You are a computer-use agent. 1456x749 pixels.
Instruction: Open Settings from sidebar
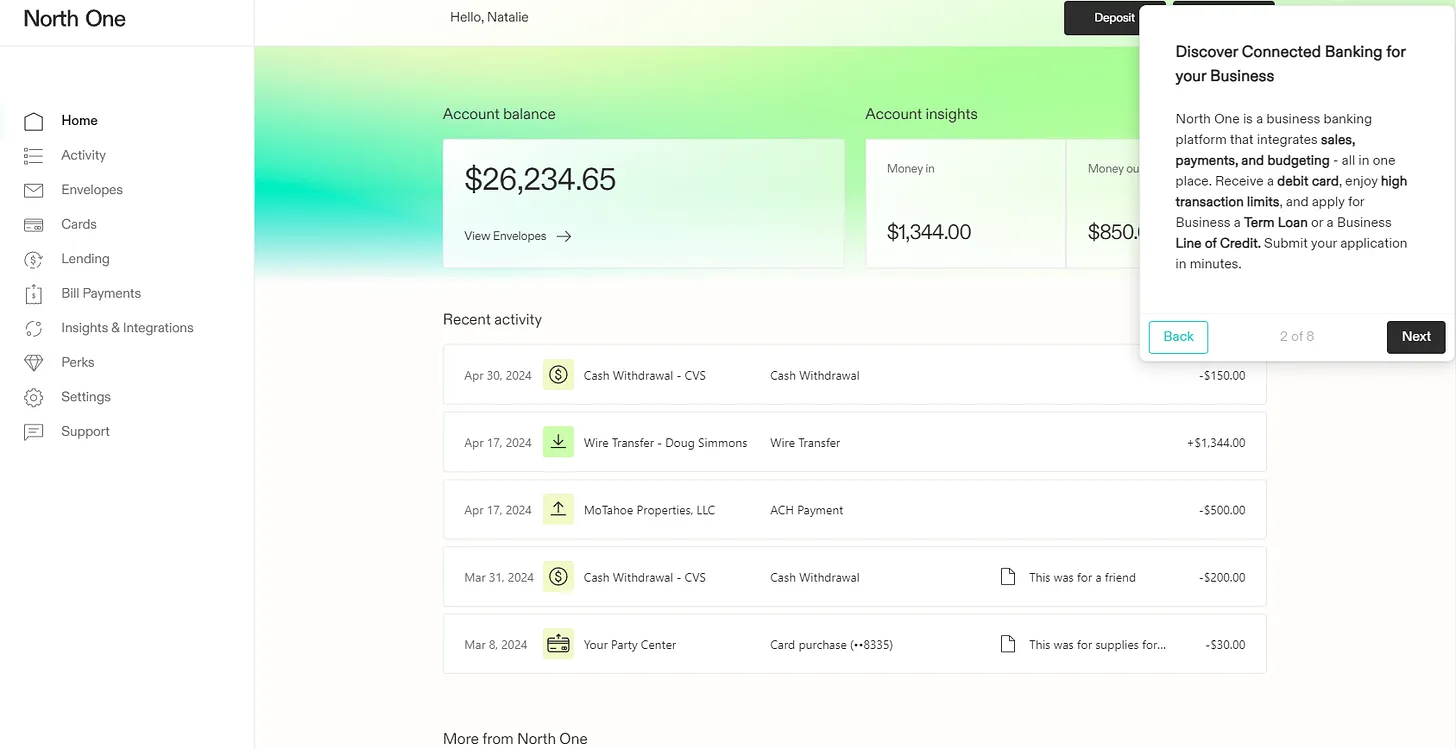coord(86,397)
